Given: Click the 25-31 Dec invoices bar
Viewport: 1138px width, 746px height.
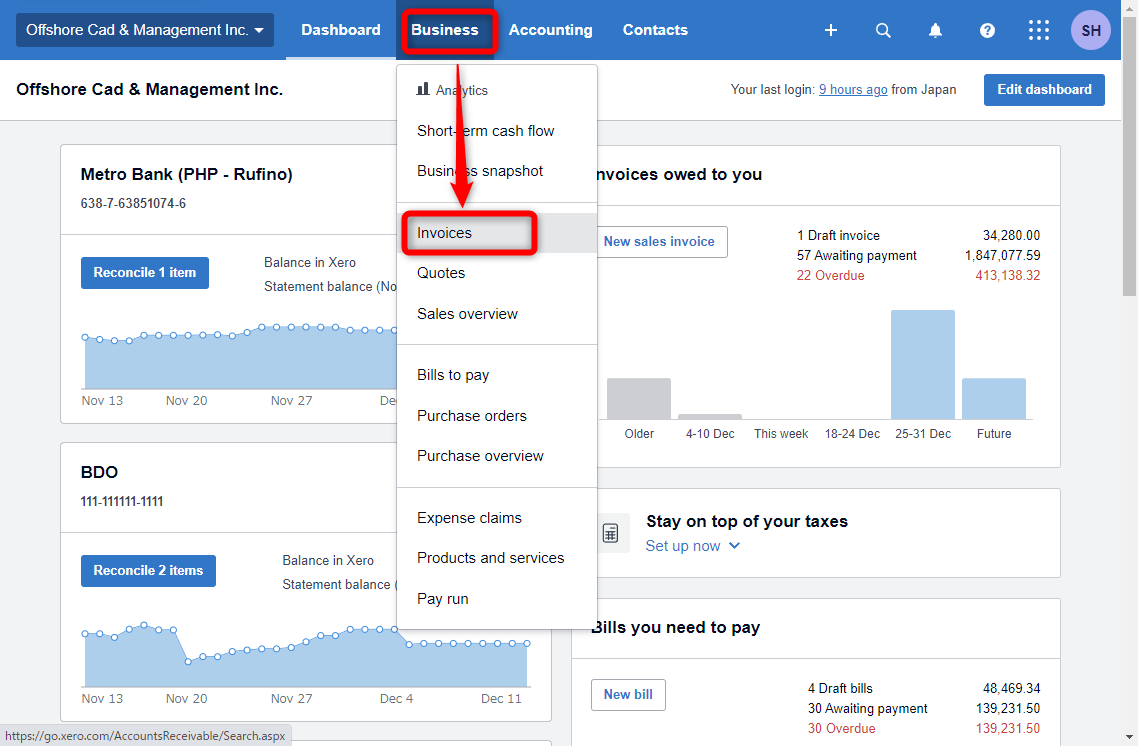Looking at the screenshot, I should pos(922,364).
